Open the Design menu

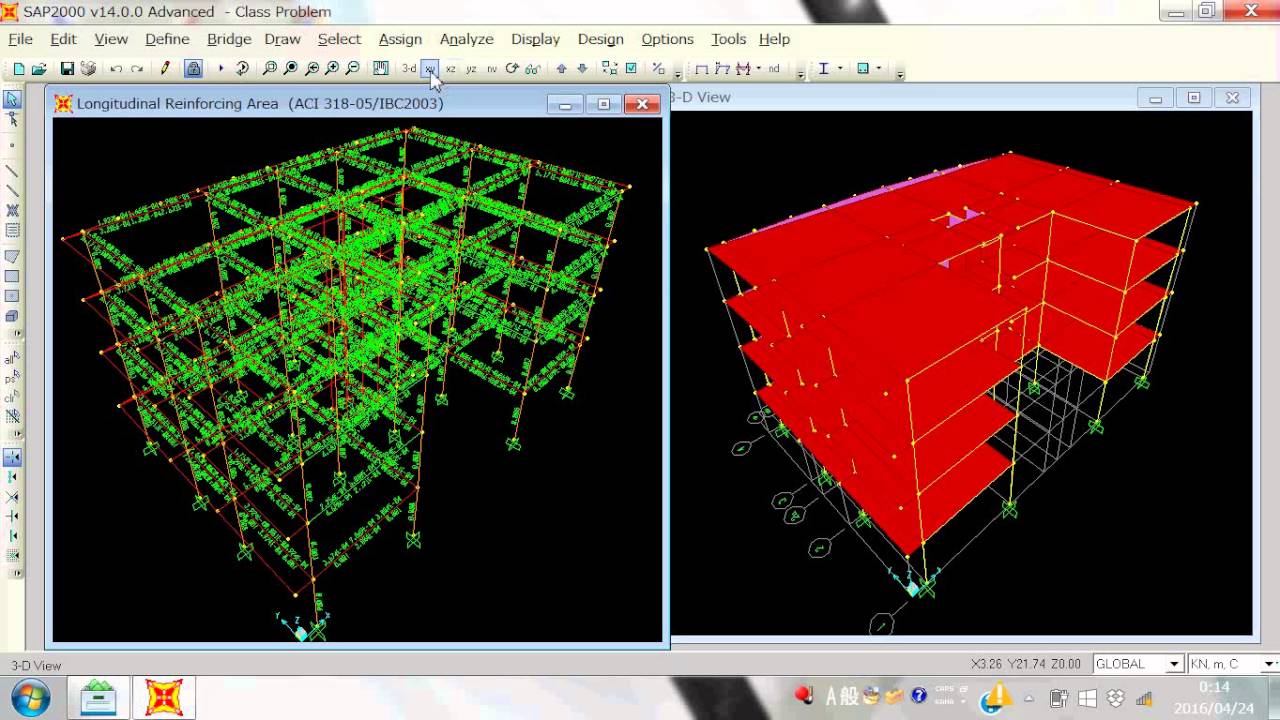[600, 39]
